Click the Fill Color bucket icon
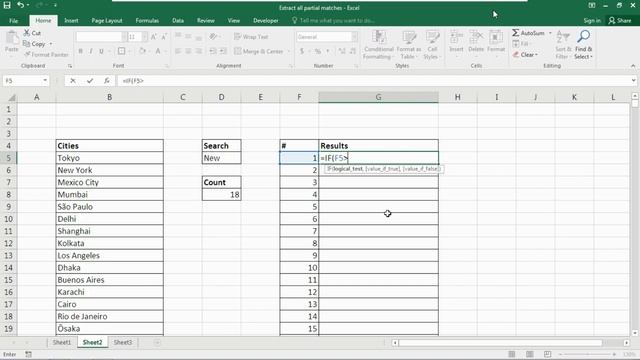Screen dimensions: 640x360 pyautogui.click(x=142, y=51)
